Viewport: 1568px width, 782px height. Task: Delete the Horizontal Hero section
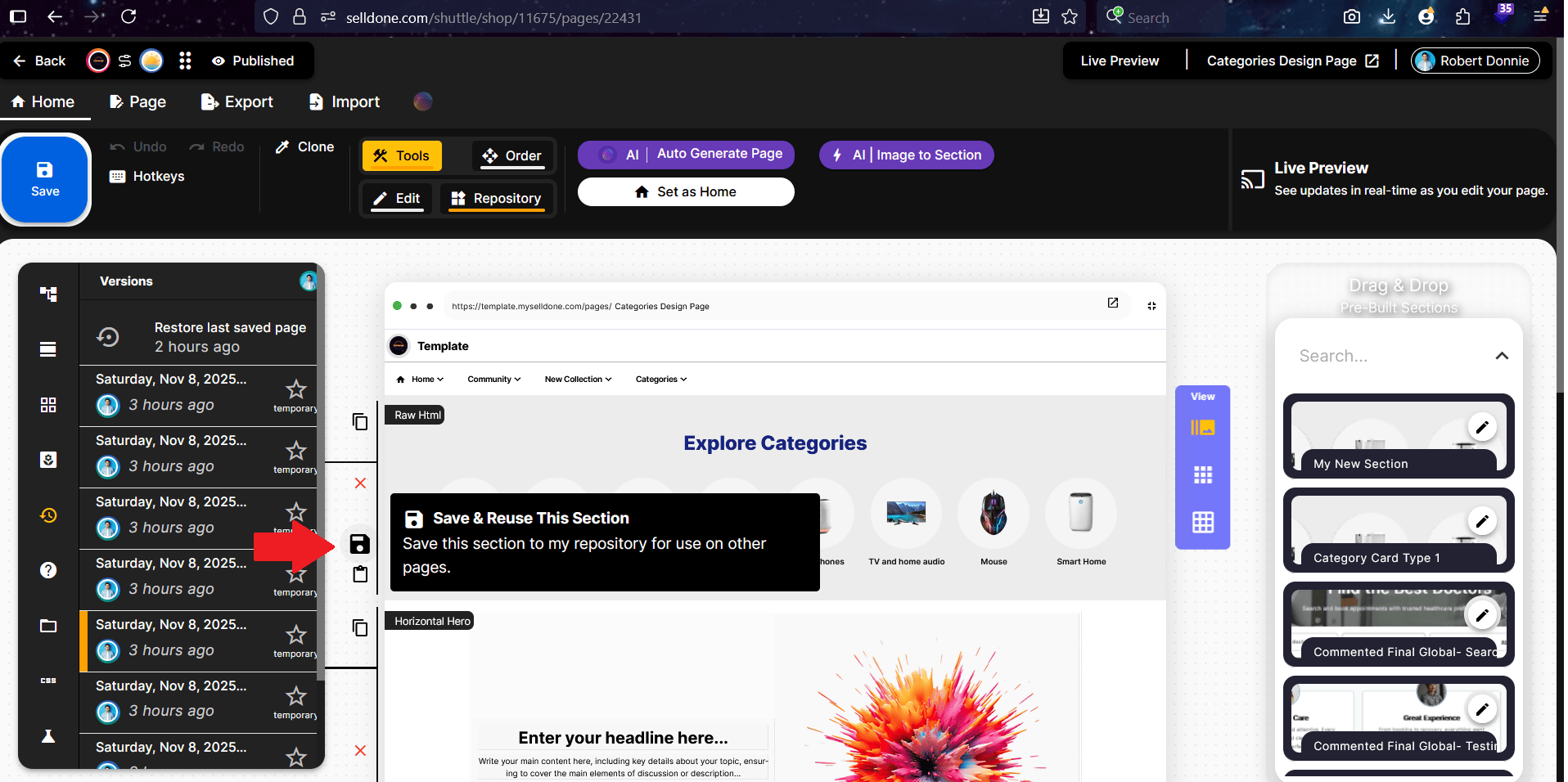360,751
